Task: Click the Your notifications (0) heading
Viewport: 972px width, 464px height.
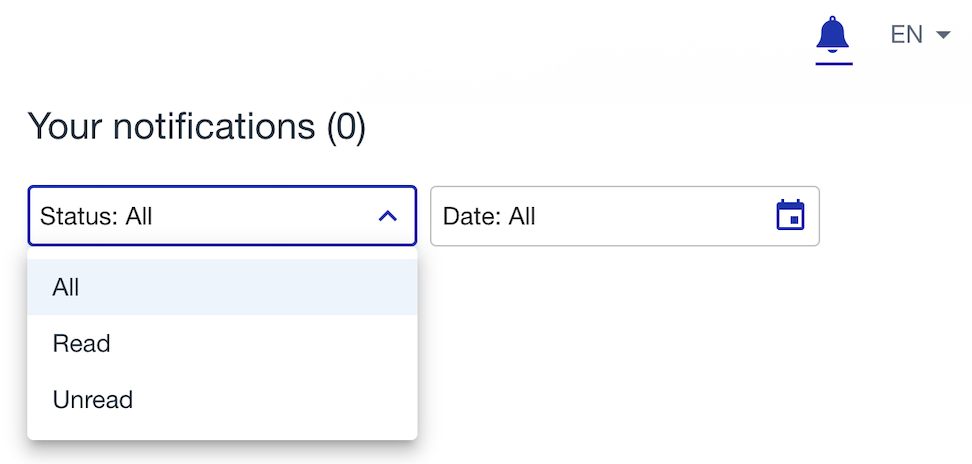Action: [197, 126]
